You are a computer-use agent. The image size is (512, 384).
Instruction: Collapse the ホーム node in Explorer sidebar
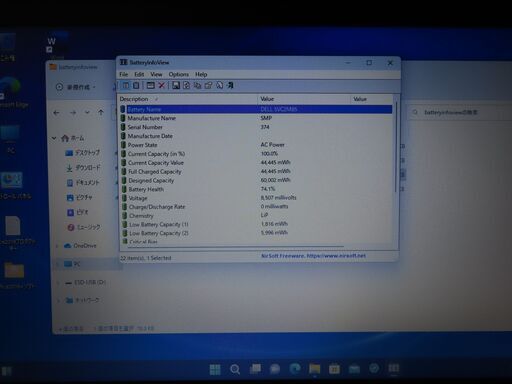pos(54,138)
